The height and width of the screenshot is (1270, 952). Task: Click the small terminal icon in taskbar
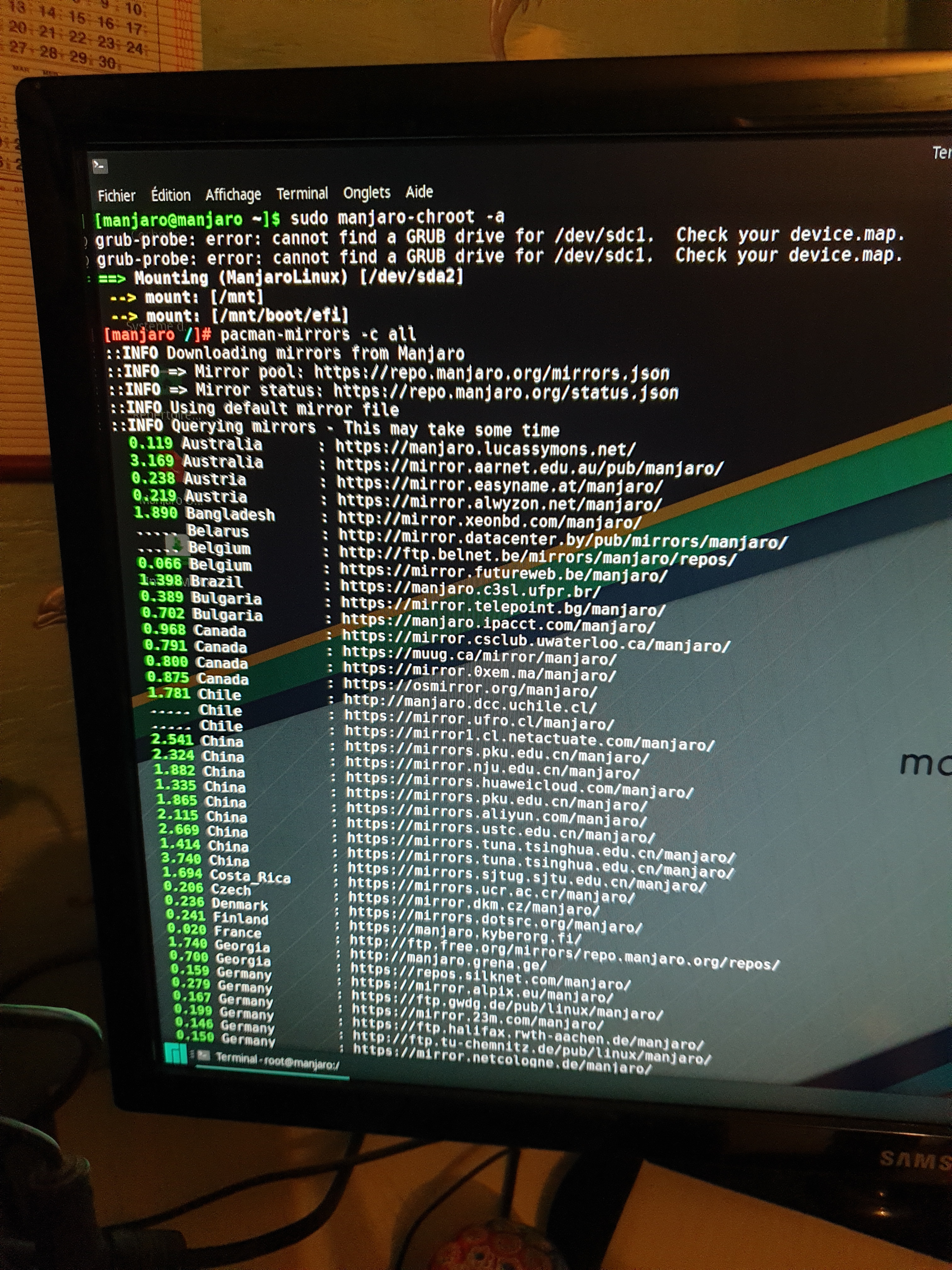[204, 1055]
